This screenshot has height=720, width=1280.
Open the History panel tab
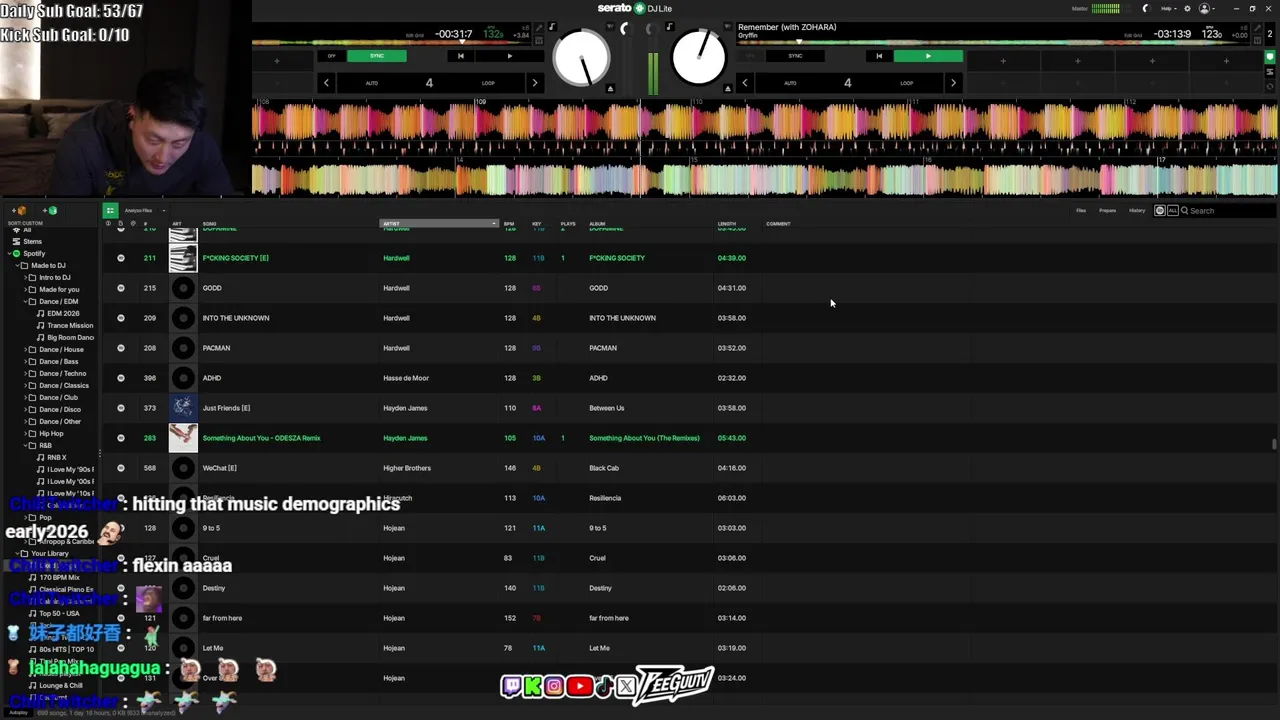pos(1137,211)
